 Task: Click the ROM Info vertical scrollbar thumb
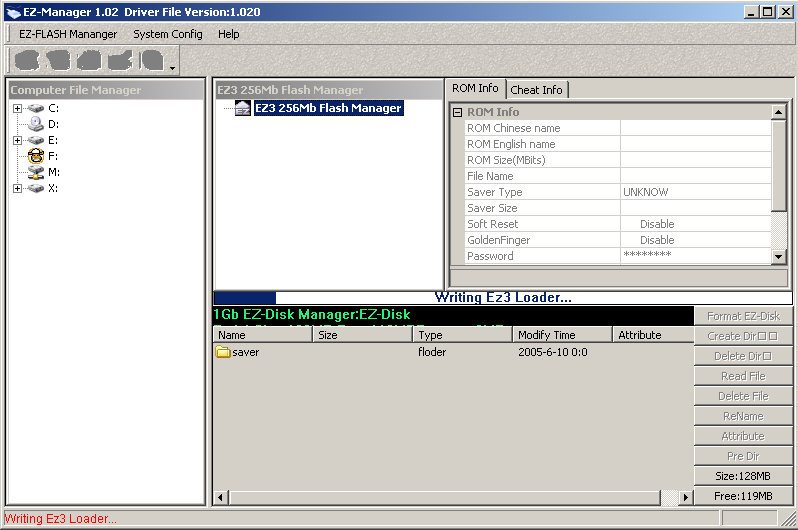pos(778,165)
